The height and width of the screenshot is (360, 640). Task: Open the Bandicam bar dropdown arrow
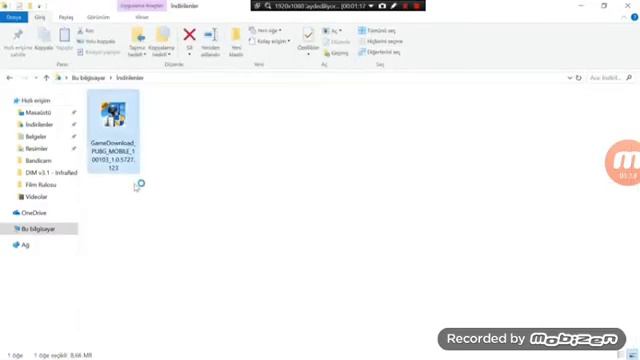tap(371, 6)
